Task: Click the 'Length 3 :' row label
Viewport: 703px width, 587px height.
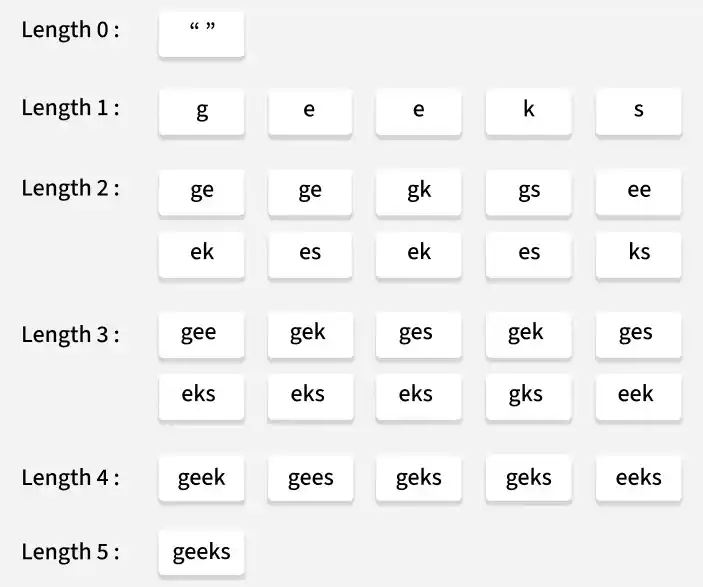Action: pos(70,334)
